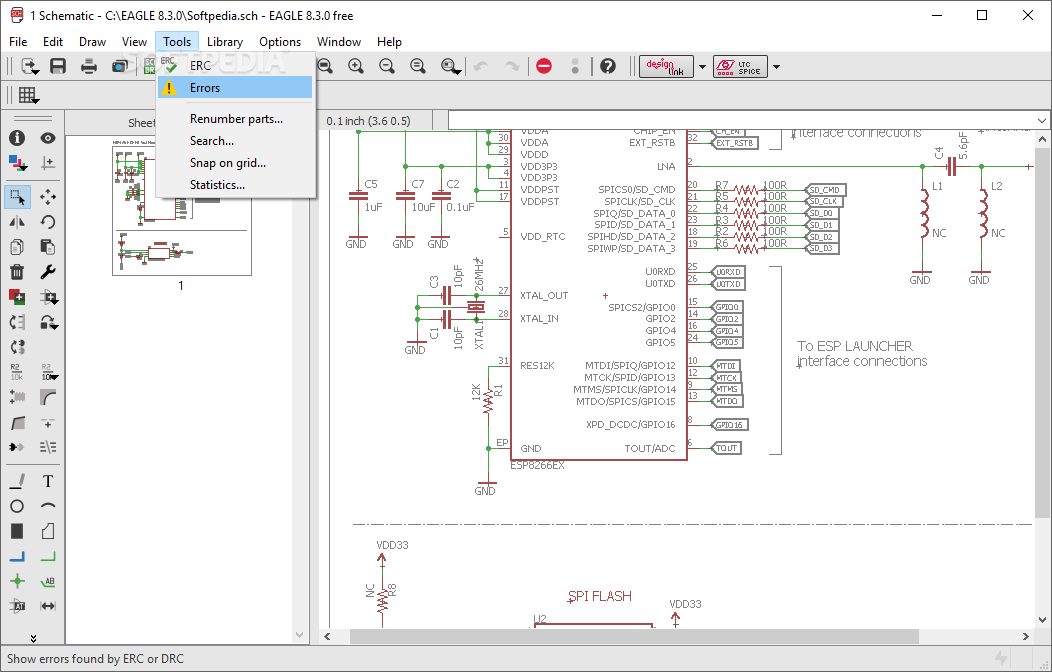
Task: Select the sheet 1 thumbnail
Action: coord(182,211)
